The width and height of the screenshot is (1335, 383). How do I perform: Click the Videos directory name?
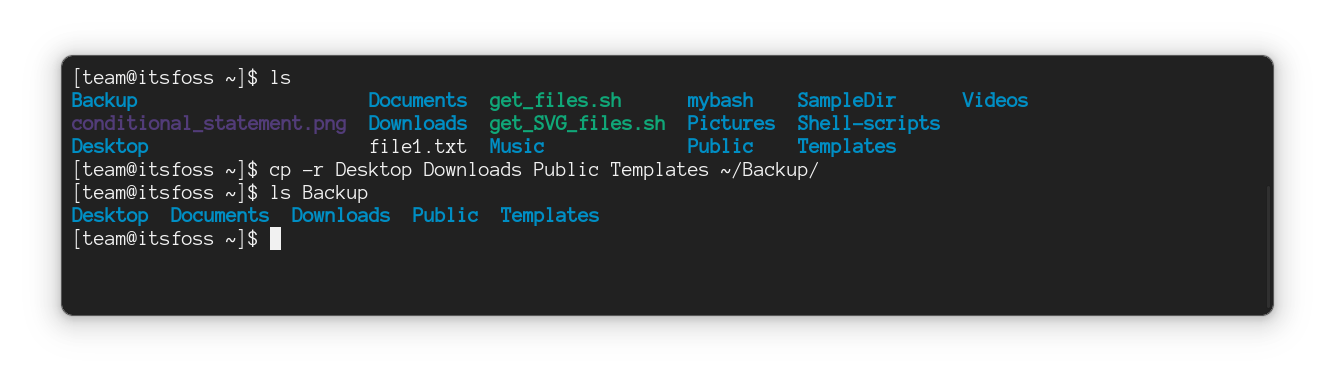pos(995,101)
